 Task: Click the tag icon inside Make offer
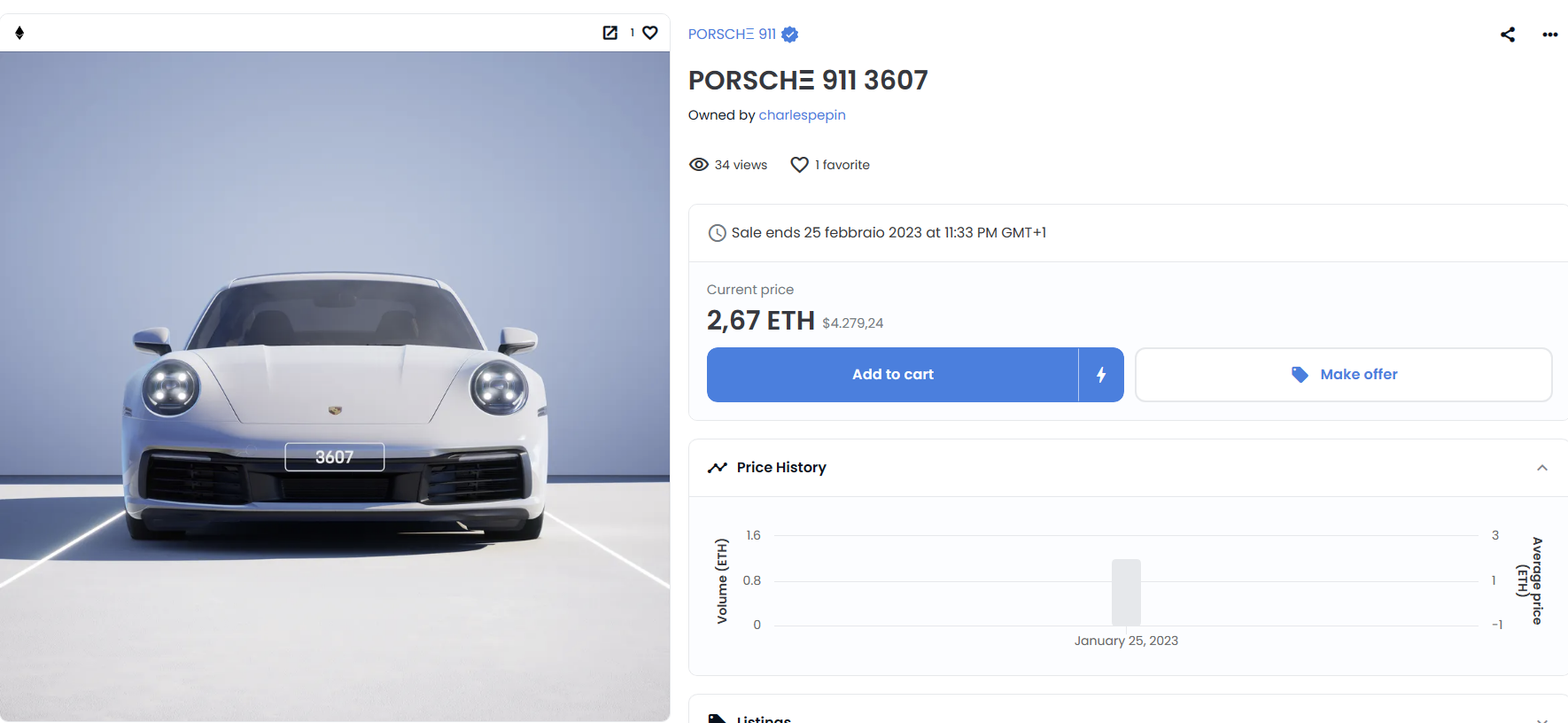coord(1299,374)
